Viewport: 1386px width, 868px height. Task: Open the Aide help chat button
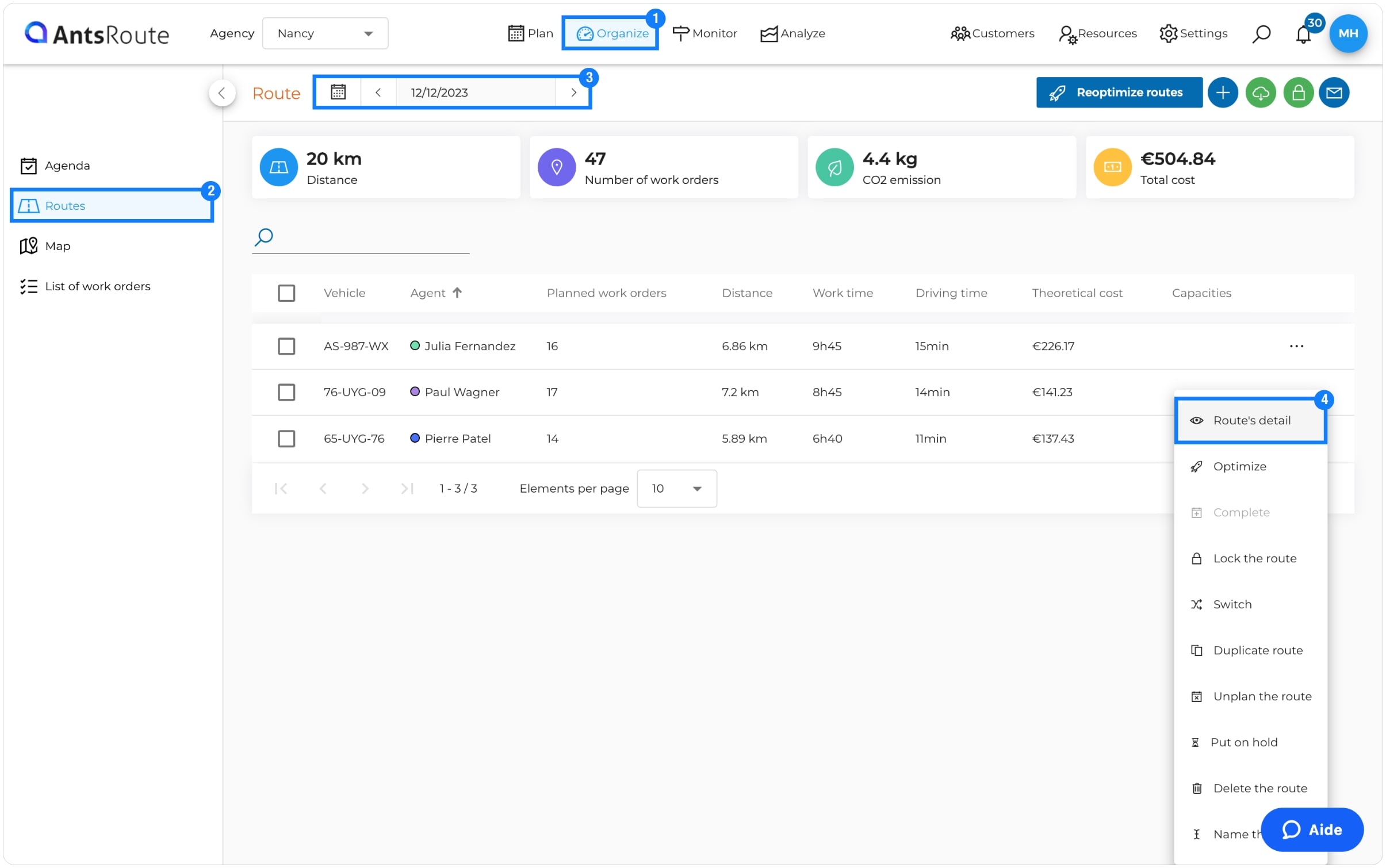coord(1312,829)
